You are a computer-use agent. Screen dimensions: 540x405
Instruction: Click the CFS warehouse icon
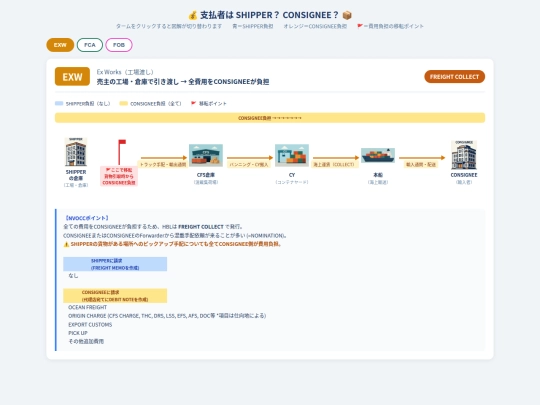pos(206,155)
